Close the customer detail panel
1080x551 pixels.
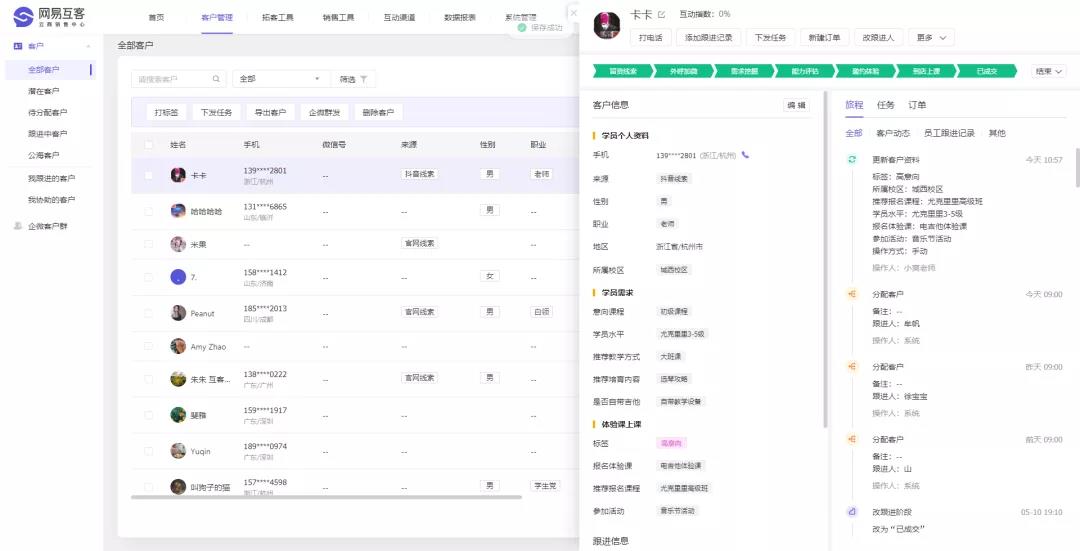pos(573,13)
